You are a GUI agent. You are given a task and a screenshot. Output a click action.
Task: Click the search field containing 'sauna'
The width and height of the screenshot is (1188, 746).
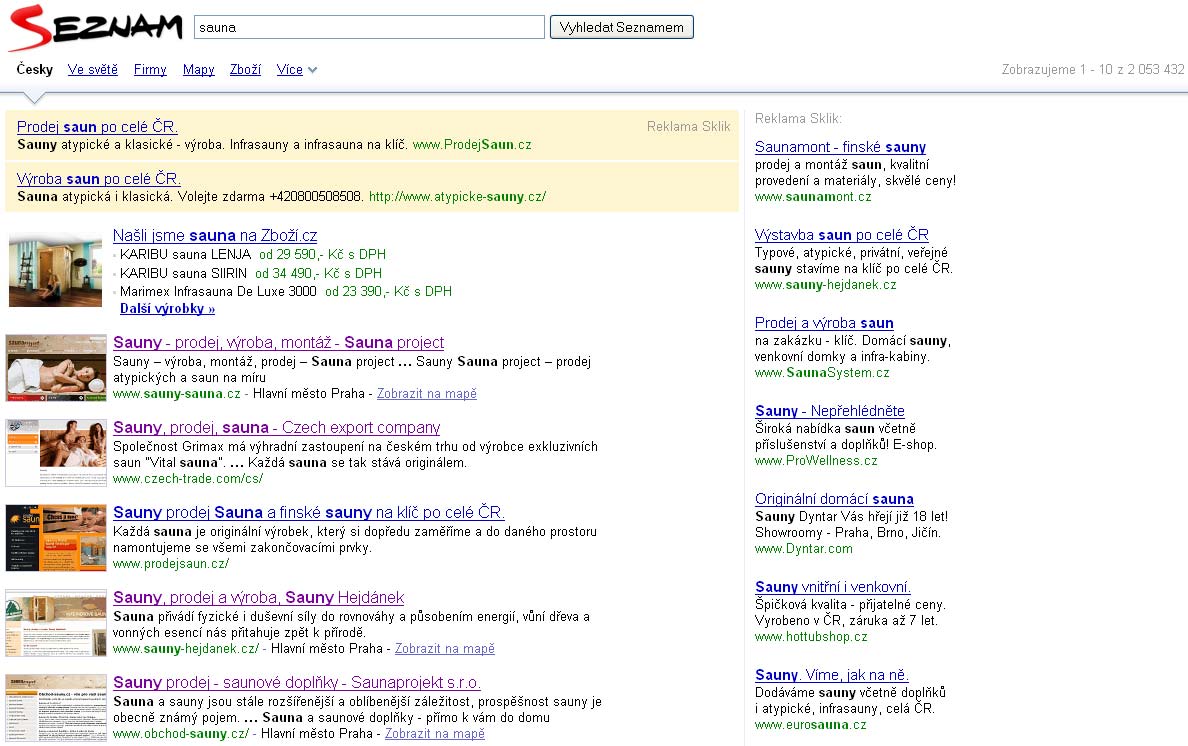tap(369, 27)
